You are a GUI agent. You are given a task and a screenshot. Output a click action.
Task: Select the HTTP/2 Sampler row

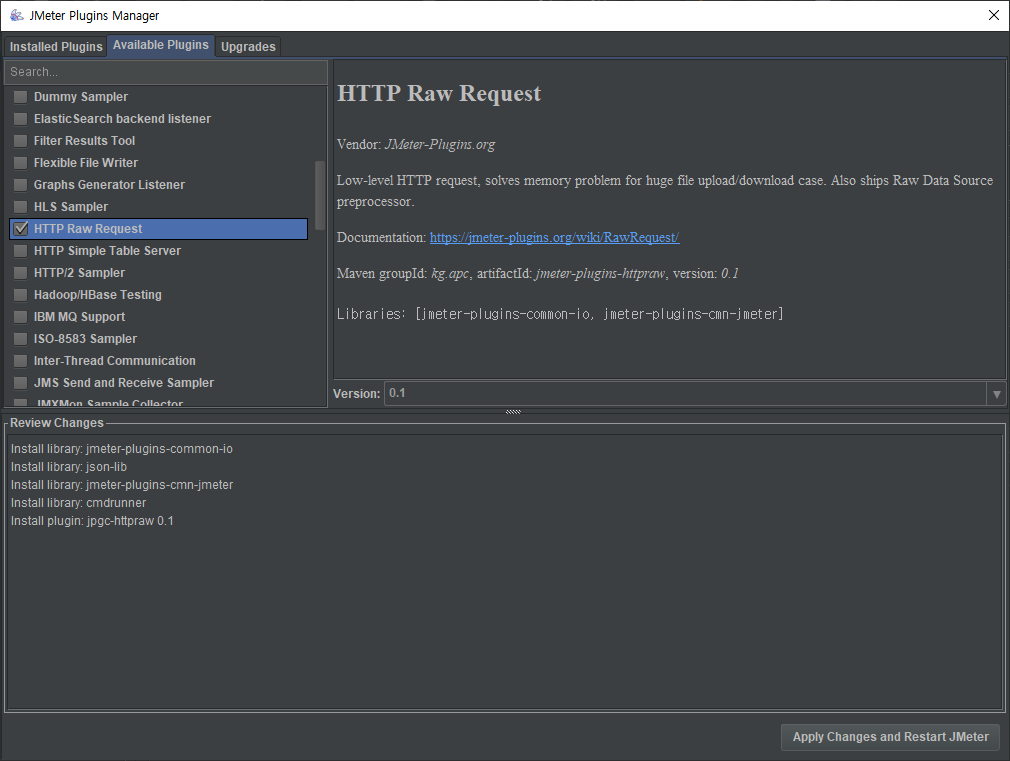[158, 273]
